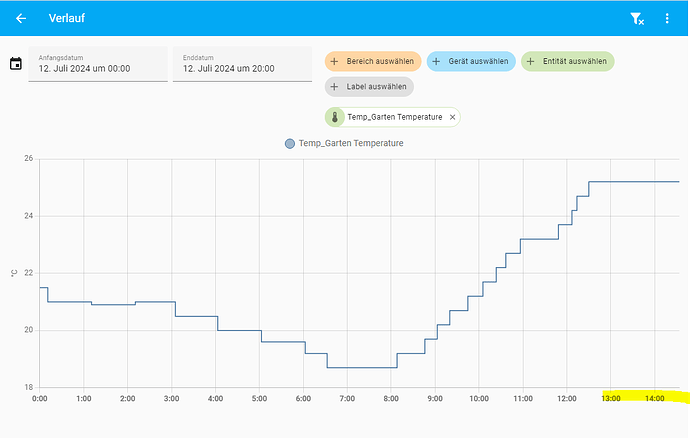690x438 pixels.
Task: Click the thermometer icon on entity chip
Action: coord(335,117)
